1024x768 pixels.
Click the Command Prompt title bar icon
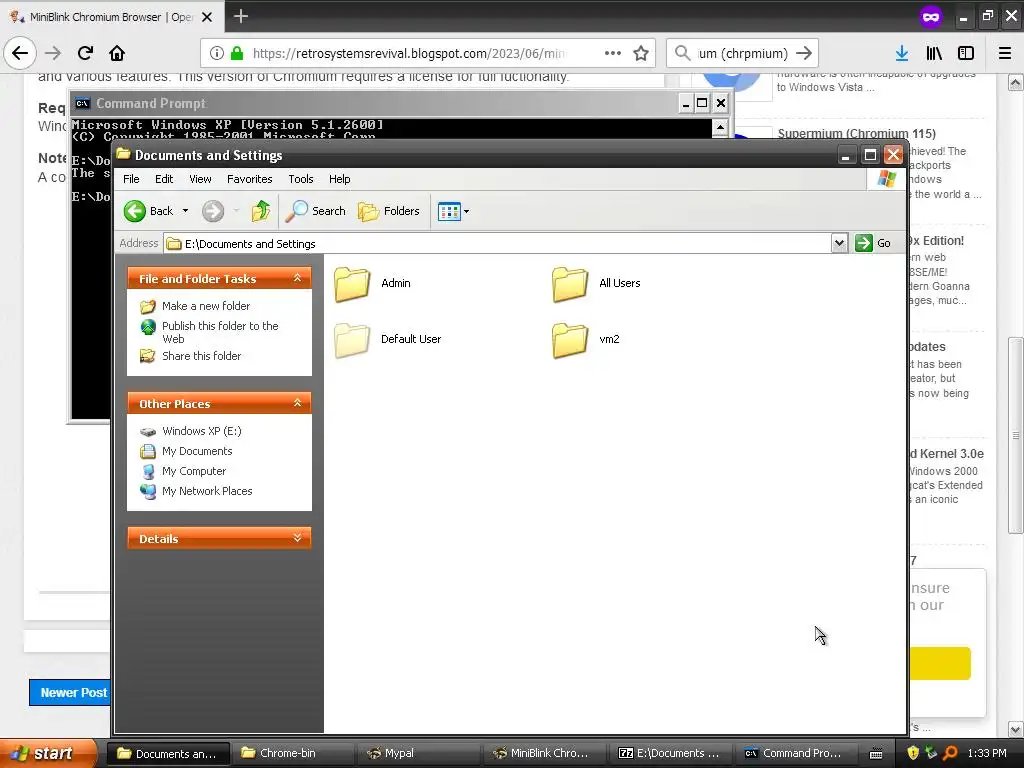(82, 103)
